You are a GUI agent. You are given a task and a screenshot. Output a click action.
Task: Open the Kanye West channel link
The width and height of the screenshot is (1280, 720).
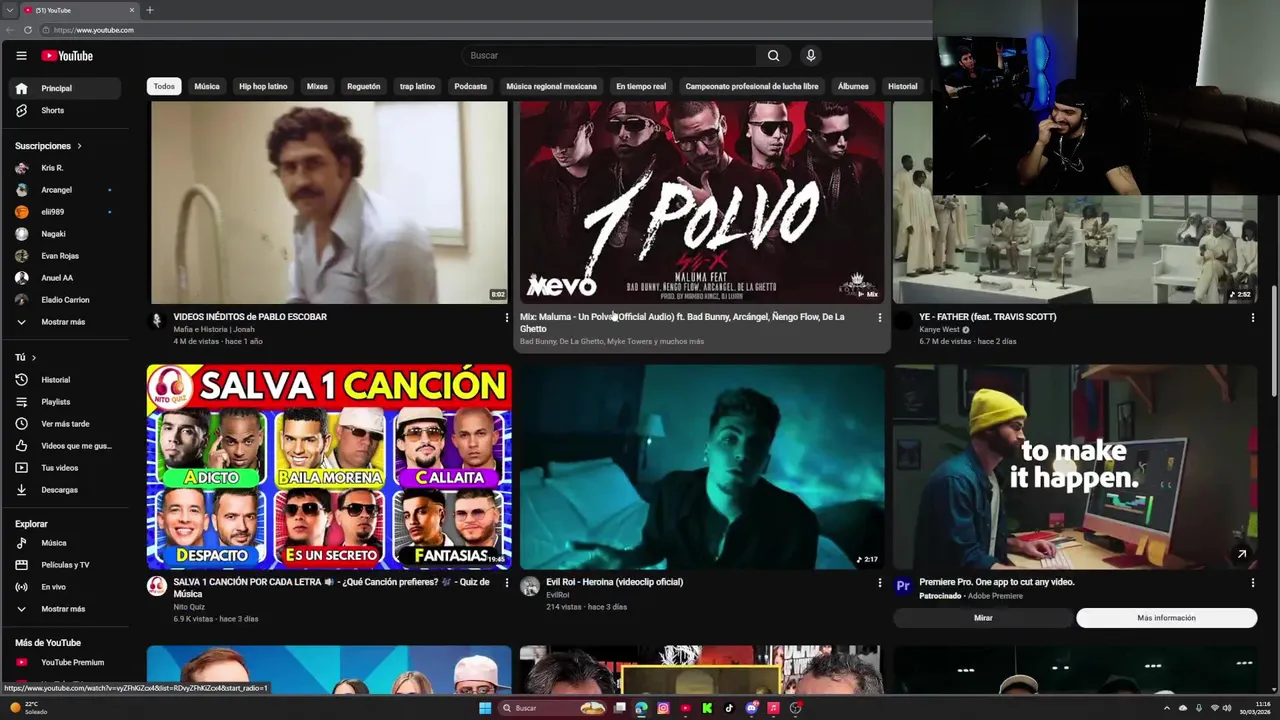point(939,329)
